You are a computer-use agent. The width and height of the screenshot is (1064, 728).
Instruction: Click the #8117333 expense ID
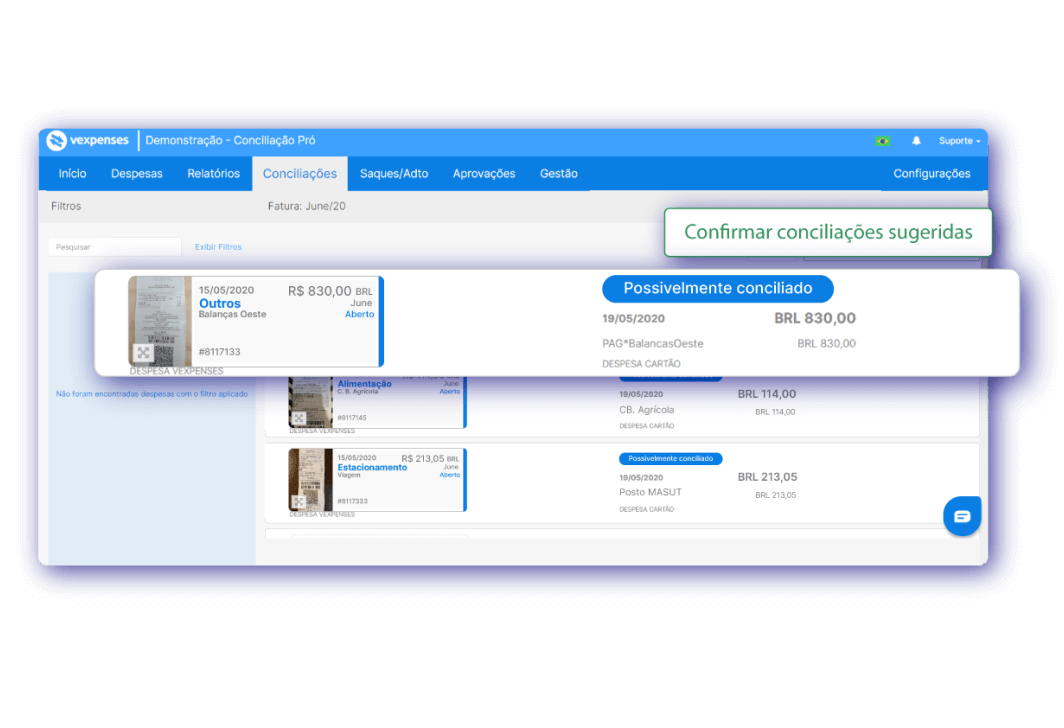point(352,501)
